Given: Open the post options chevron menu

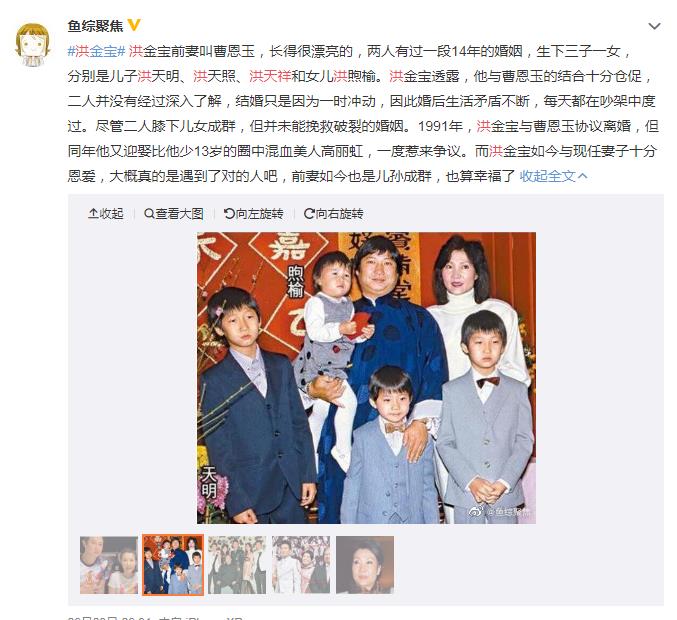Looking at the screenshot, I should click(x=654, y=26).
